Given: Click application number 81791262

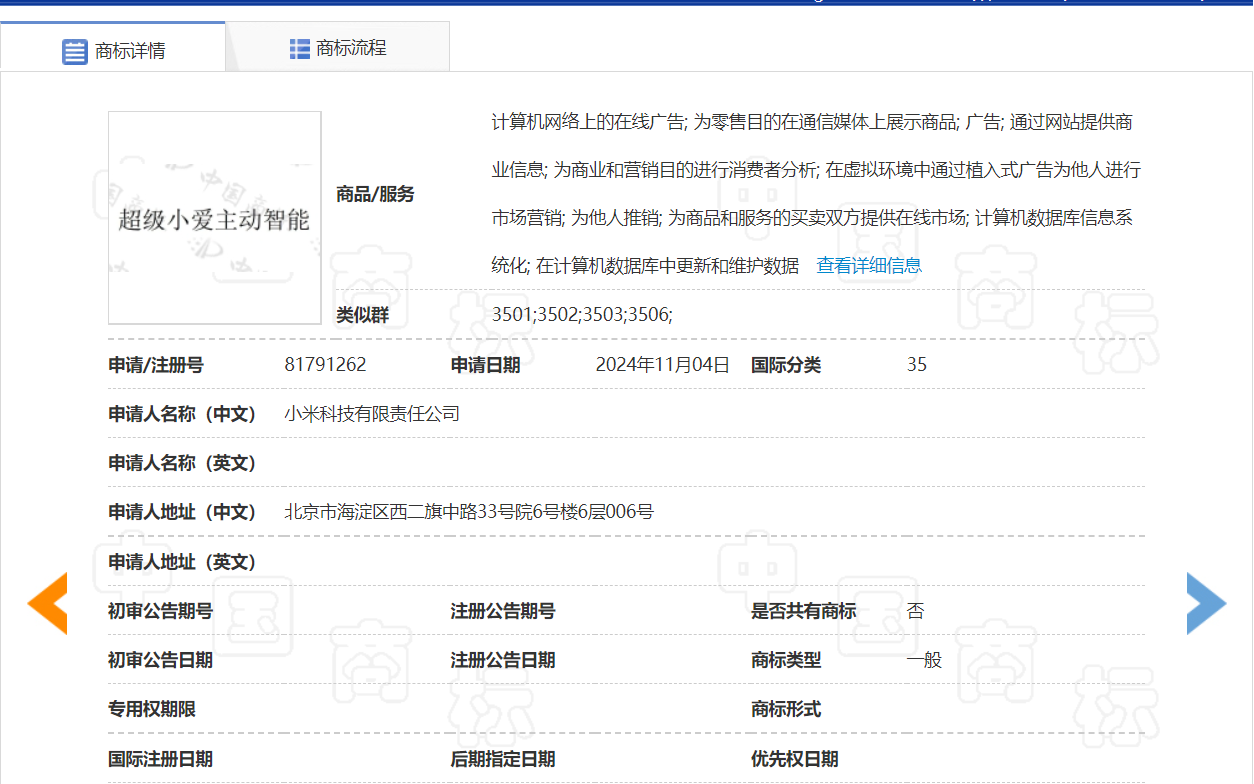Looking at the screenshot, I should (x=325, y=365).
